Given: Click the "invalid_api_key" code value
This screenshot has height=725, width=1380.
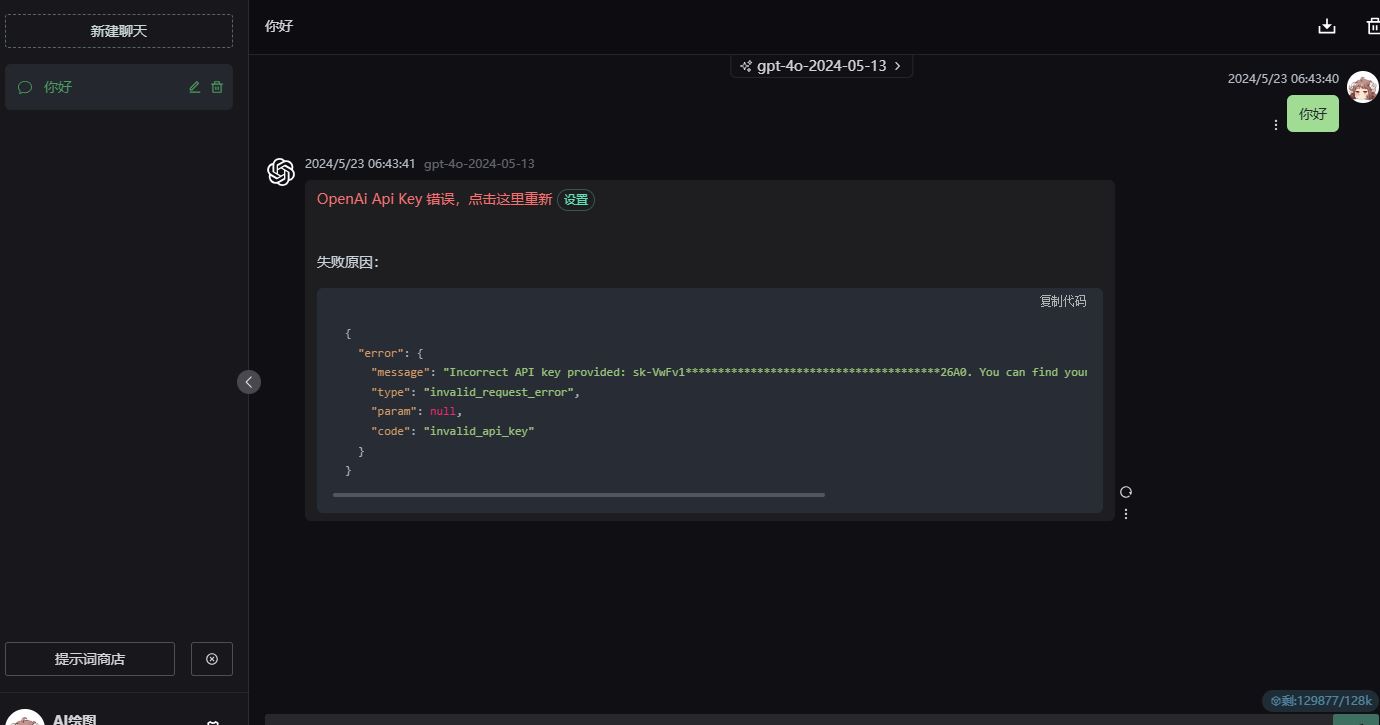Looking at the screenshot, I should (x=479, y=431).
